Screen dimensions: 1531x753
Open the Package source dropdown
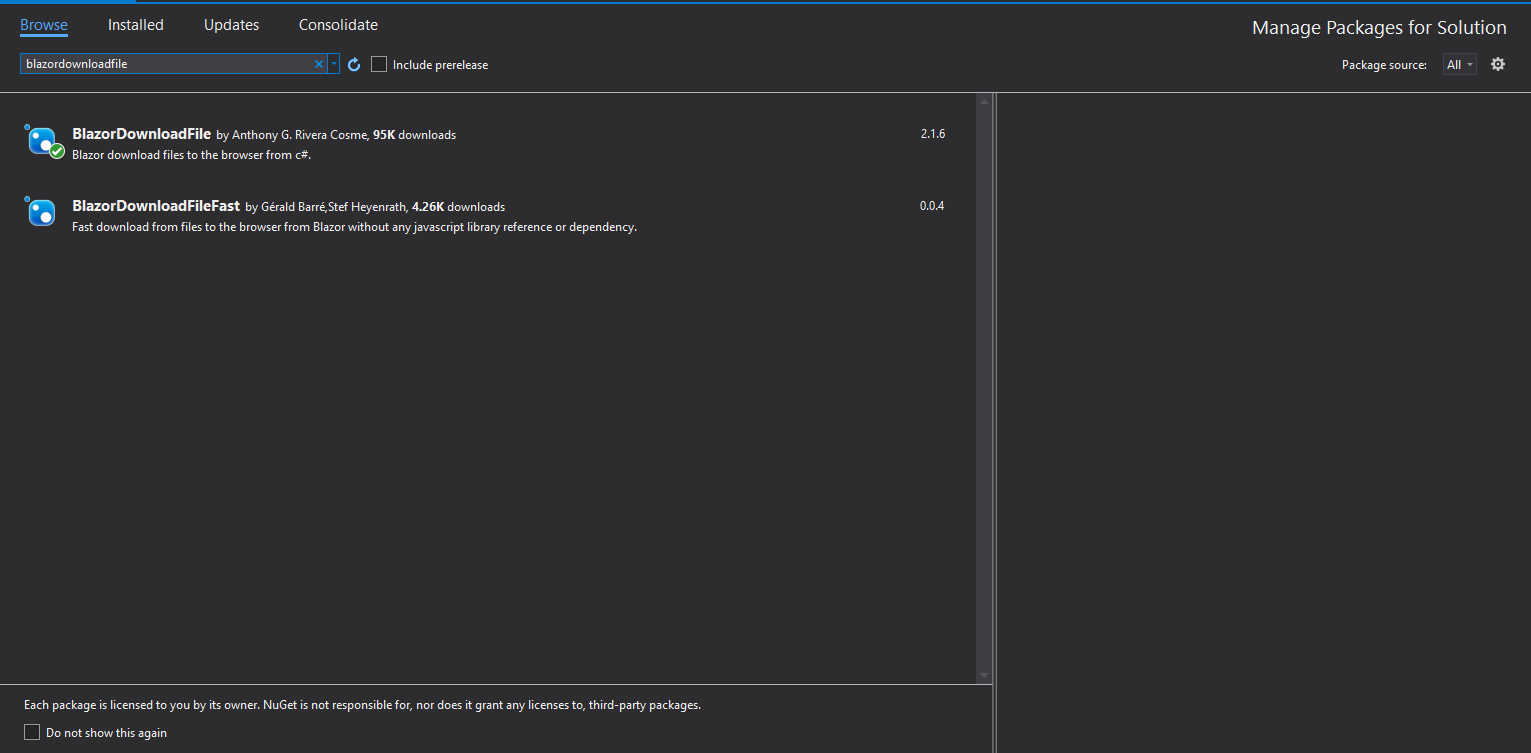pos(1459,65)
